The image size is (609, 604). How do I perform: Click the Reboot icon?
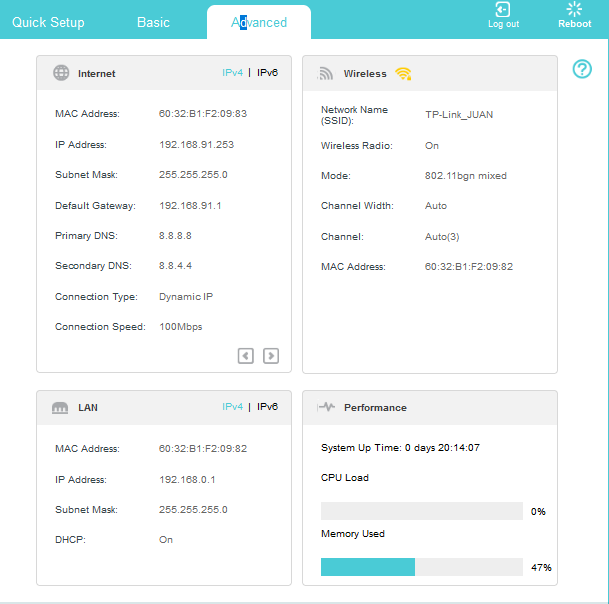[574, 10]
